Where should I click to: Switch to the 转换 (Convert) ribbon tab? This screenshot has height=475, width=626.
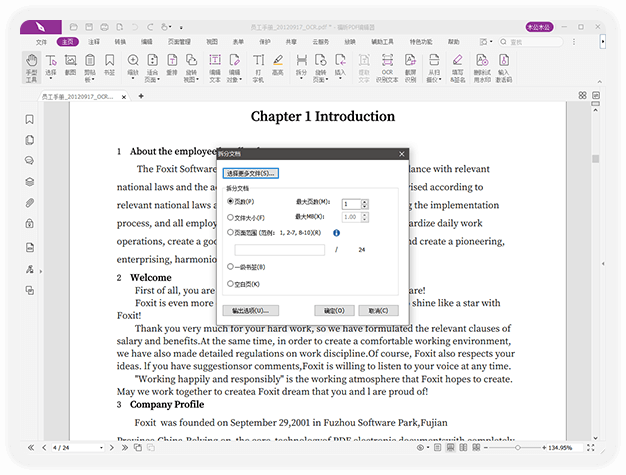pos(120,42)
